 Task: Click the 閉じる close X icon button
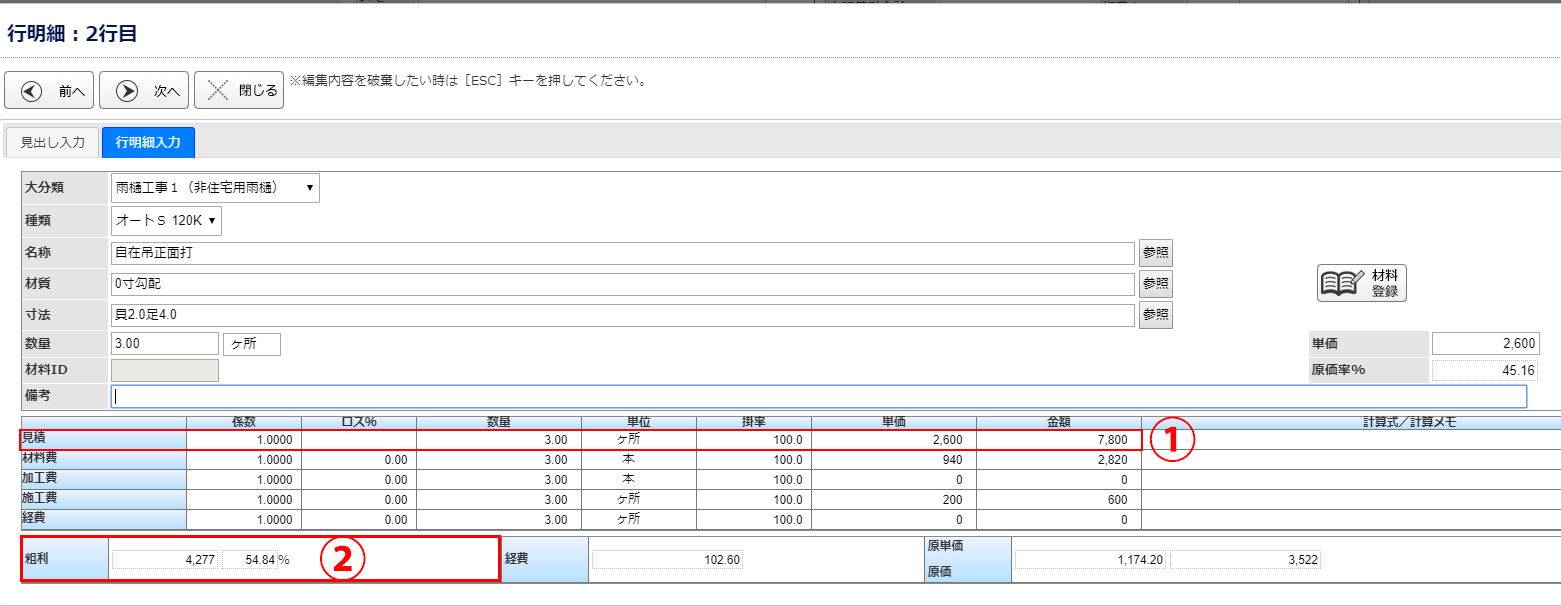[x=239, y=91]
